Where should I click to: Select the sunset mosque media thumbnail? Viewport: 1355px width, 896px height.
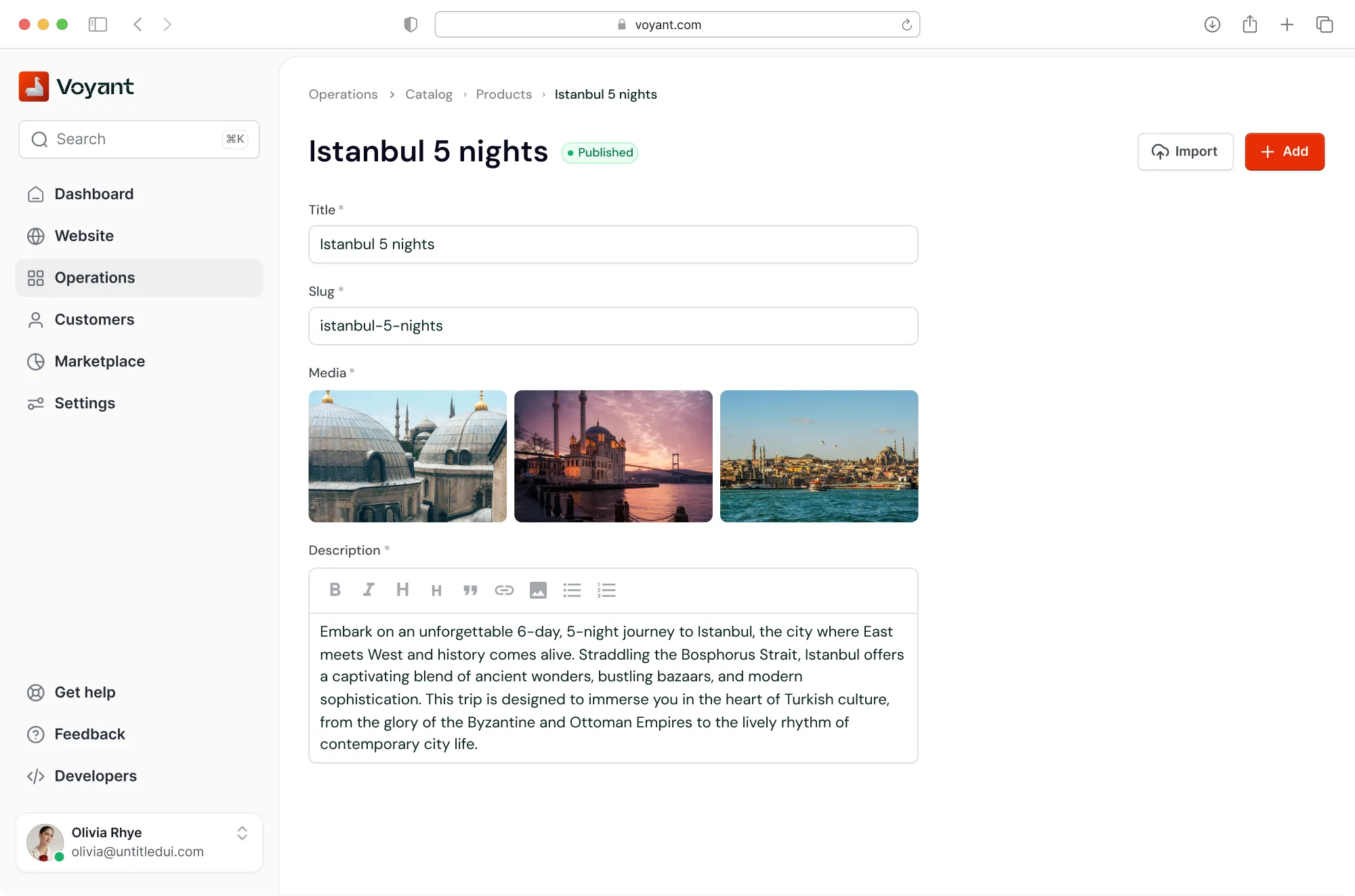613,456
